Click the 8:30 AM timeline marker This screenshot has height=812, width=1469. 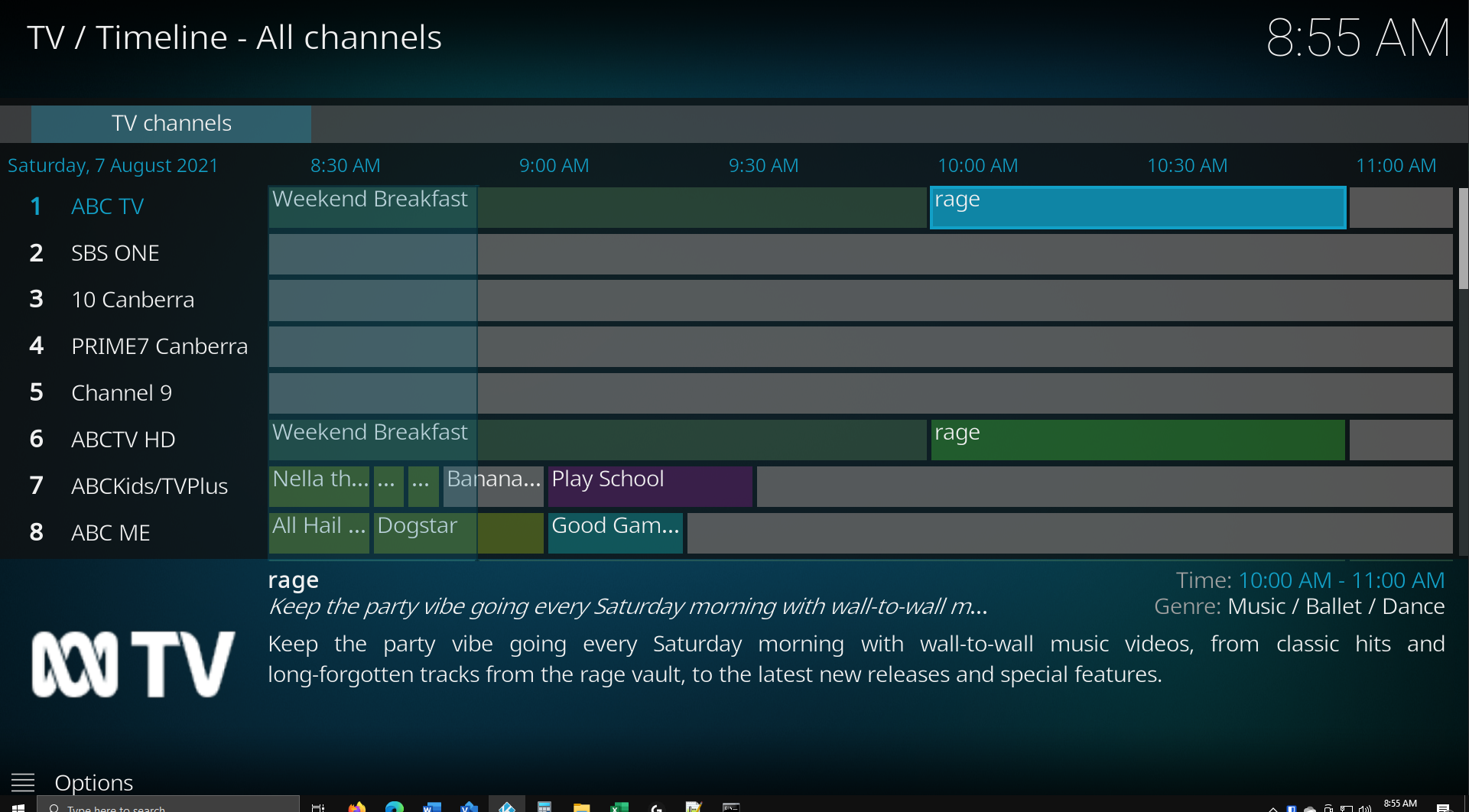(345, 166)
